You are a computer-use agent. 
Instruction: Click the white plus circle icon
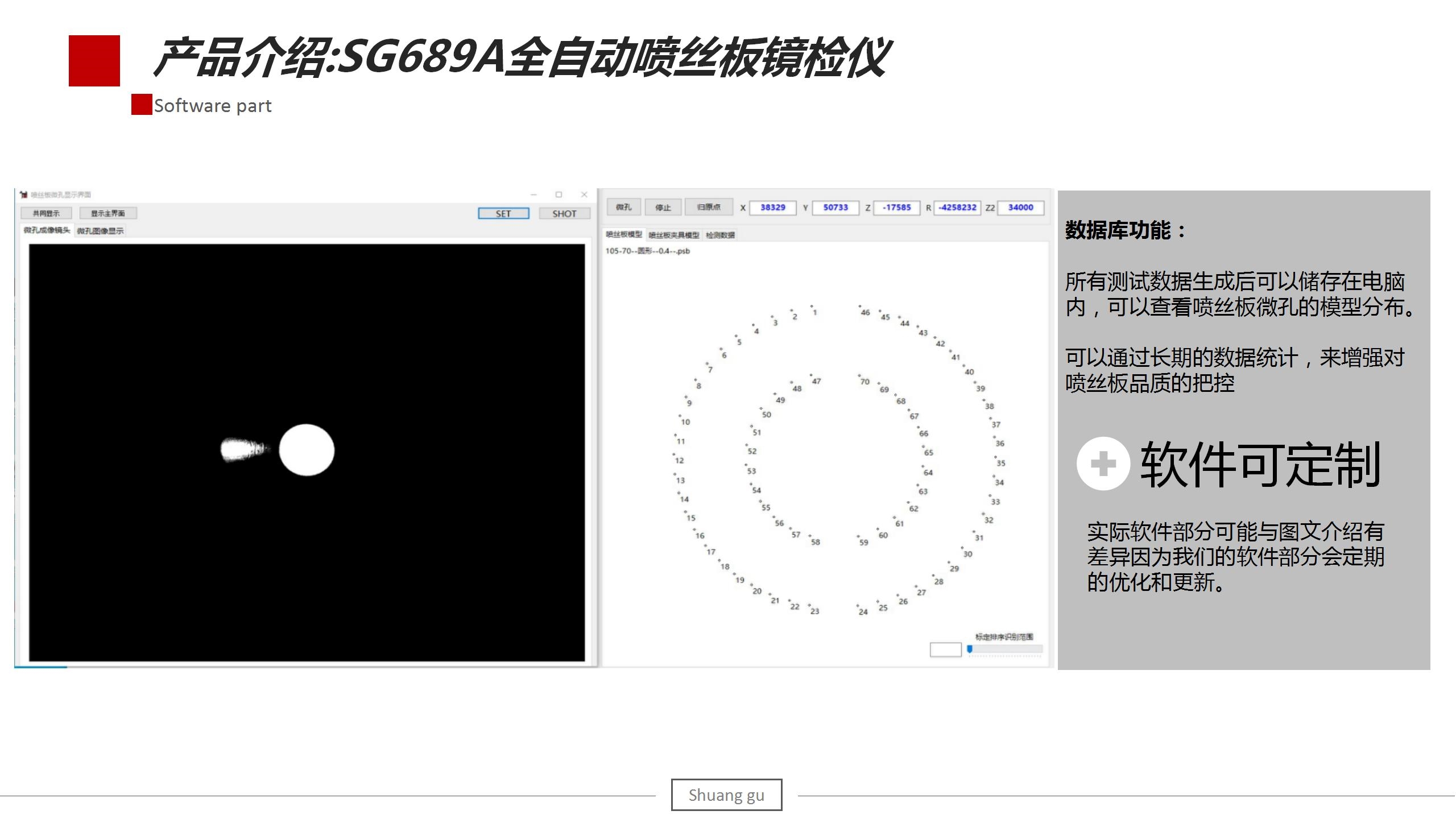[x=1103, y=464]
